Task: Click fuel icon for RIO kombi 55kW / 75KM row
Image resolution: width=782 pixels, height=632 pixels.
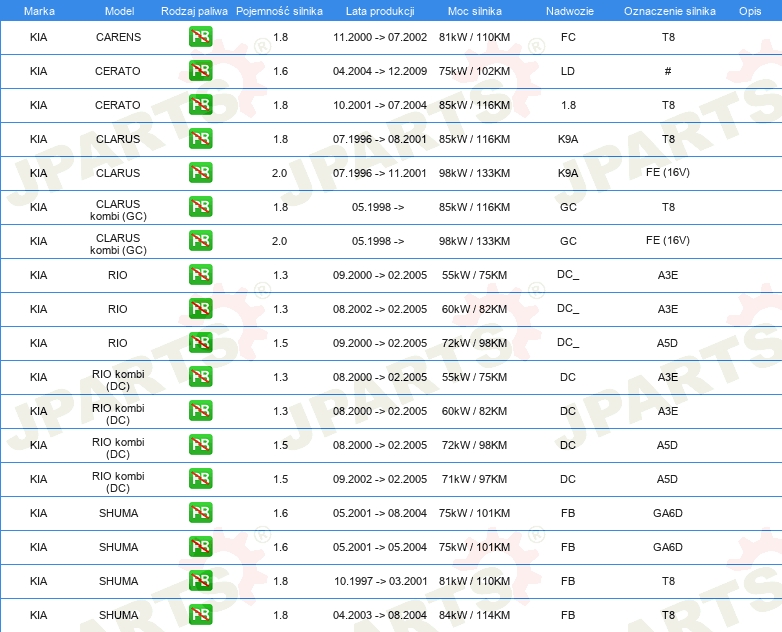Action: (200, 377)
